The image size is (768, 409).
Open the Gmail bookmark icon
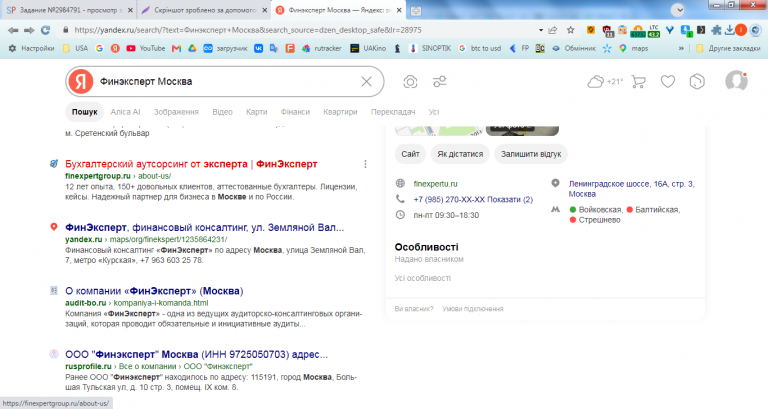[x=176, y=48]
